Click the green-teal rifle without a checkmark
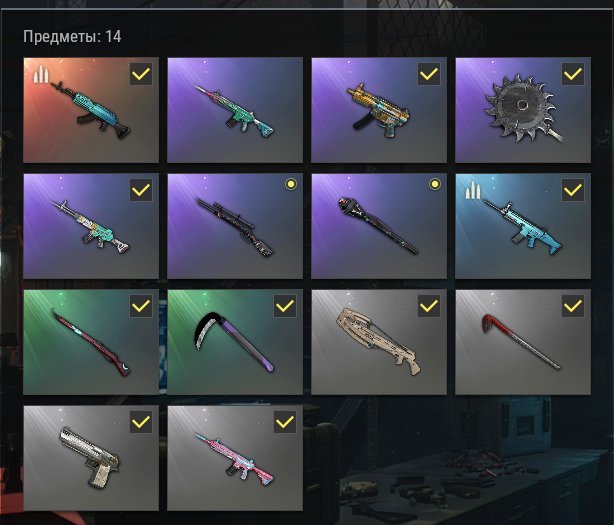This screenshot has height=525, width=614. [x=235, y=110]
